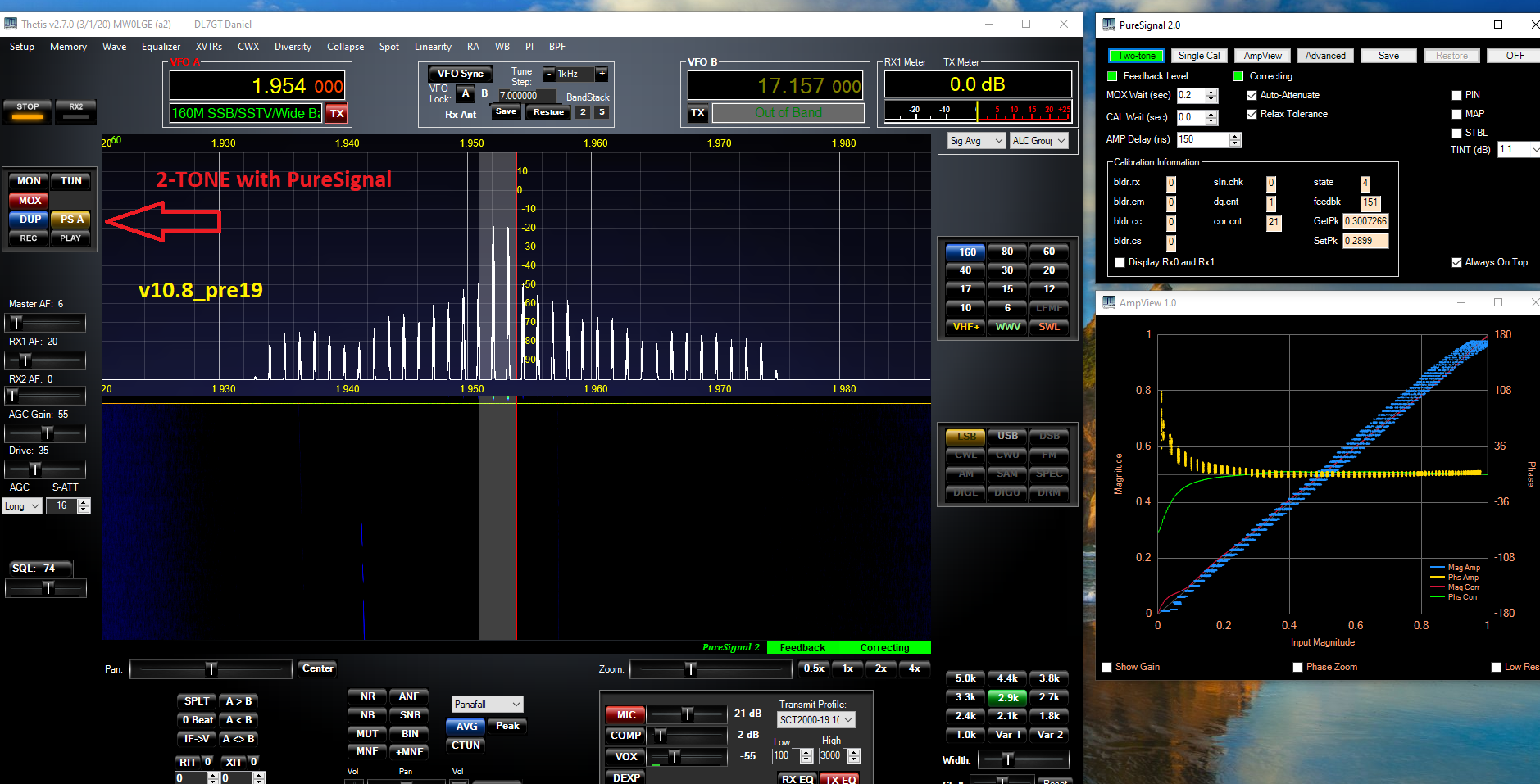1540x784 pixels.
Task: Click the A > B VFO copy button
Action: coord(239,701)
